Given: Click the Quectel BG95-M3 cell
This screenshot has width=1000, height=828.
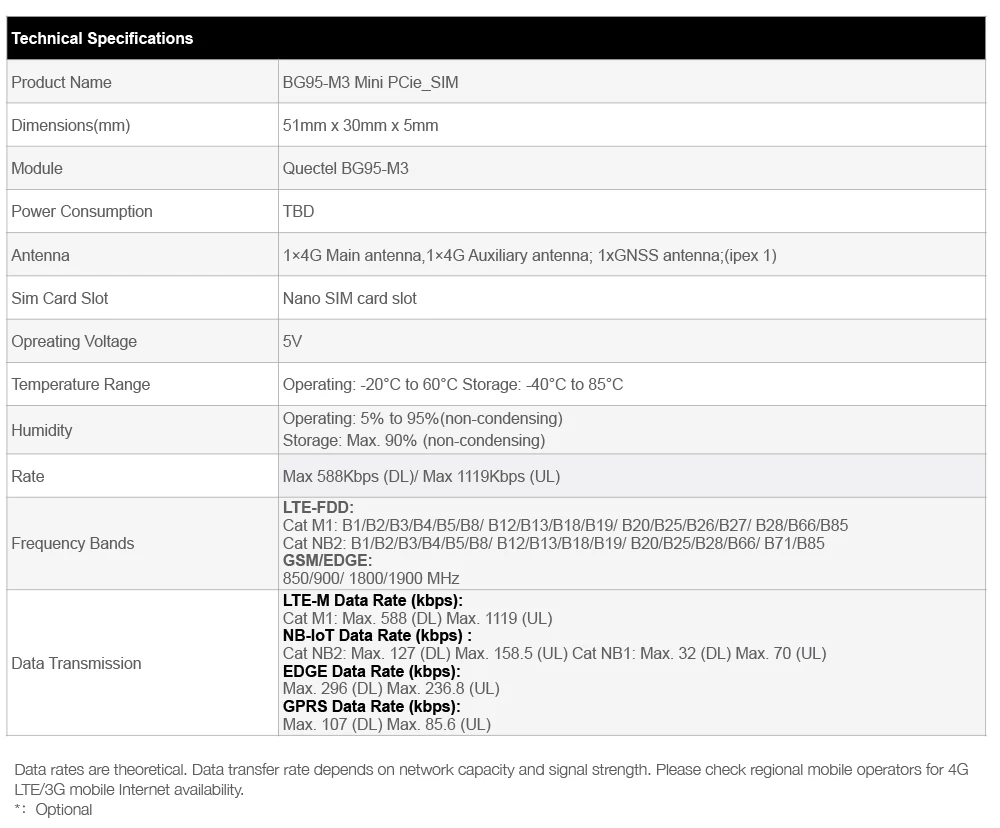Looking at the screenshot, I should click(x=346, y=168).
